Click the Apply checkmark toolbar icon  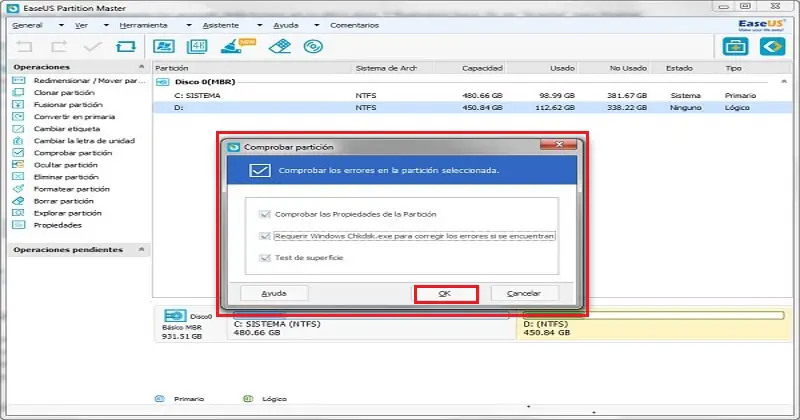92,47
